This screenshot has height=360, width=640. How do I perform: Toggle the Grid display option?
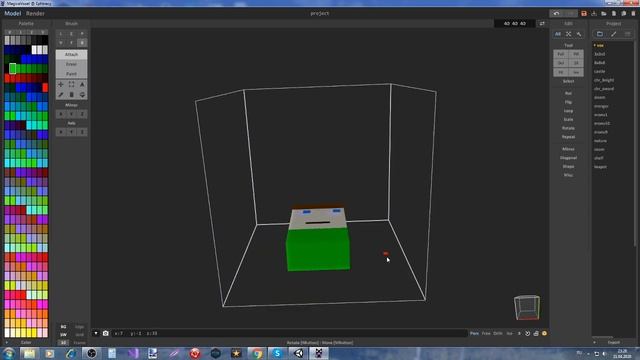(80, 335)
